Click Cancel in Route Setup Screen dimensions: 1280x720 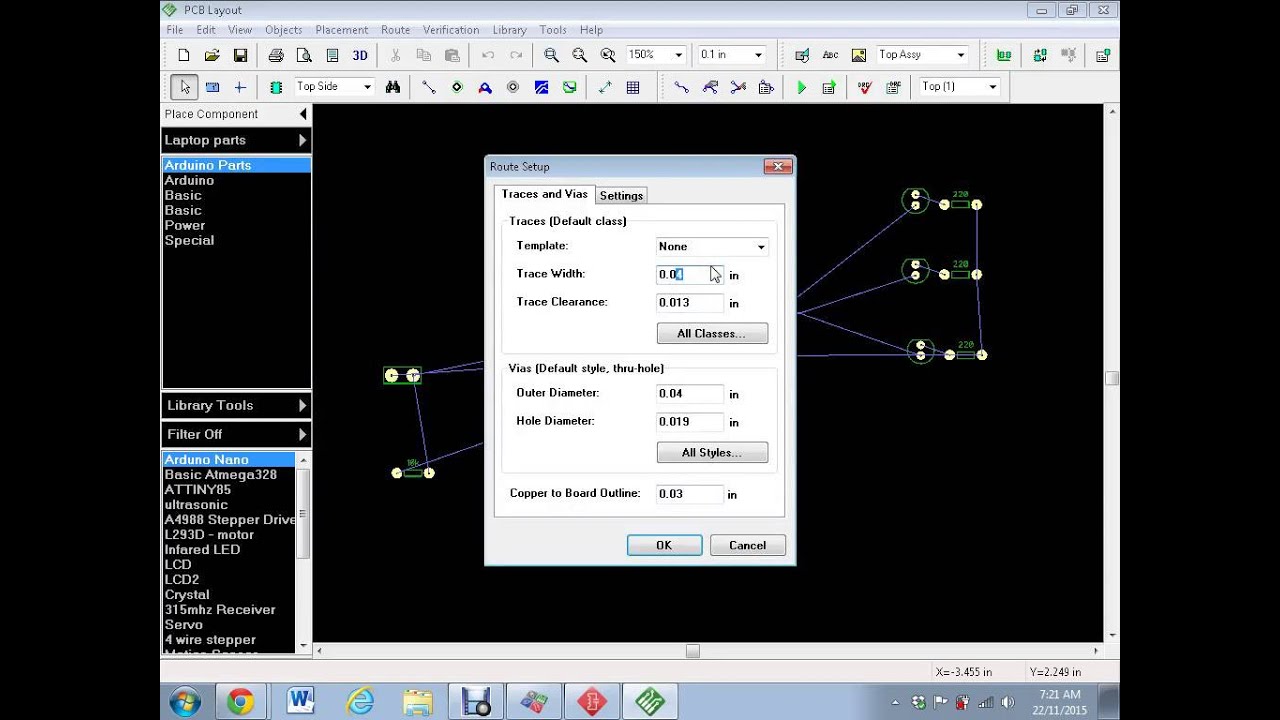tap(747, 545)
